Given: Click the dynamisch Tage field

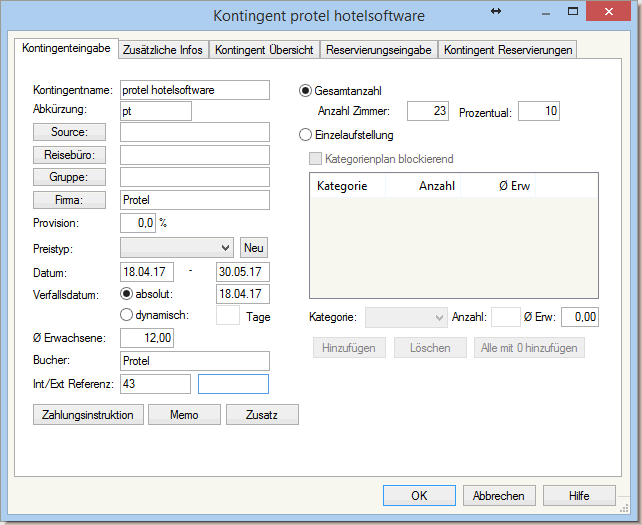Looking at the screenshot, I should point(228,315).
